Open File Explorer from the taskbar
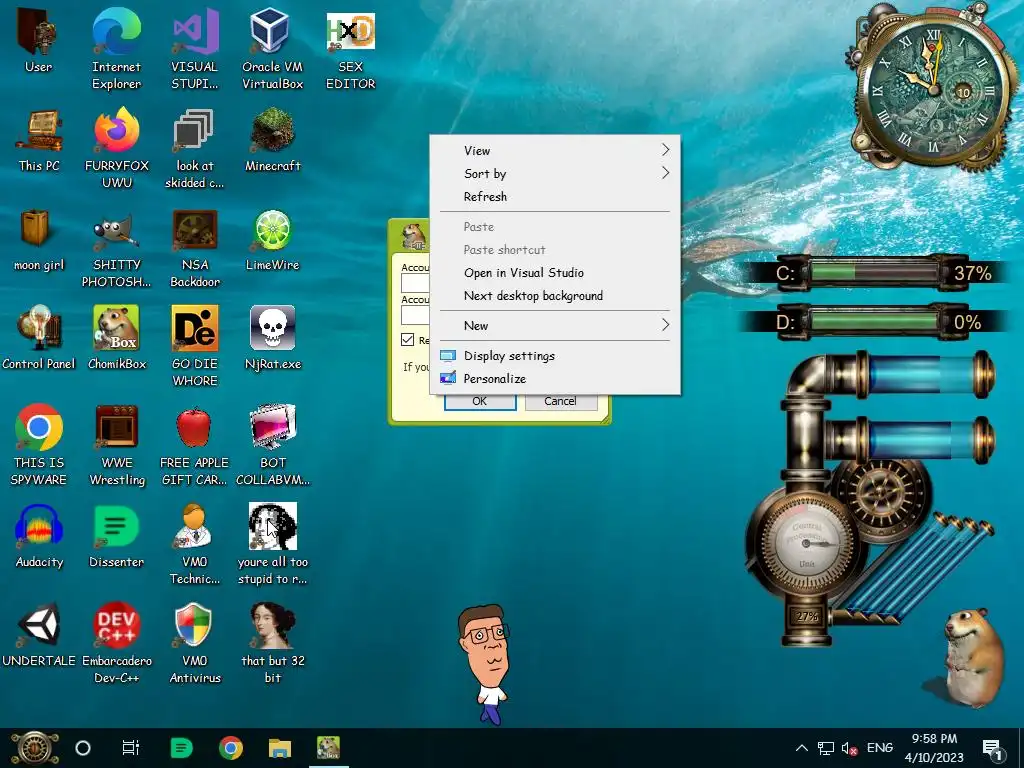 point(280,748)
